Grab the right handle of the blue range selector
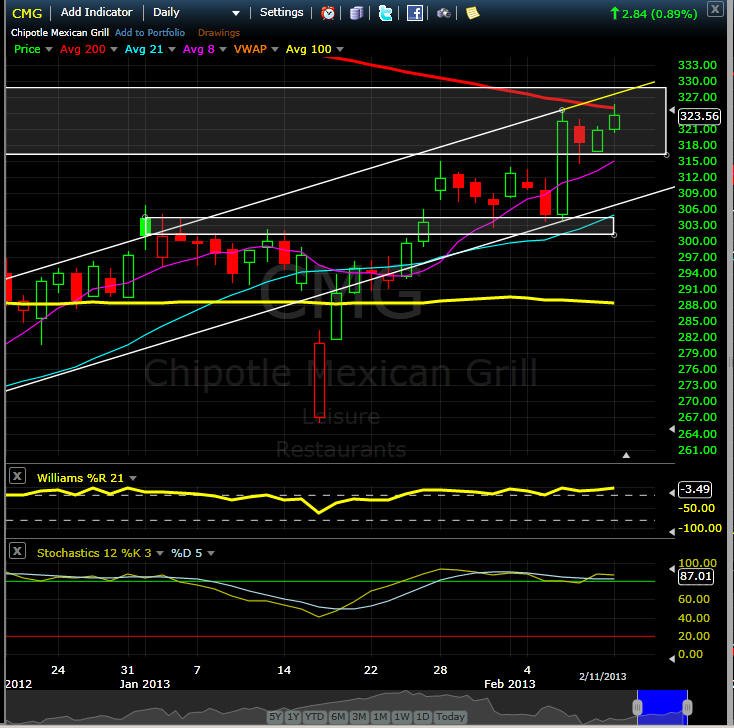The height and width of the screenshot is (728, 734). [687, 707]
